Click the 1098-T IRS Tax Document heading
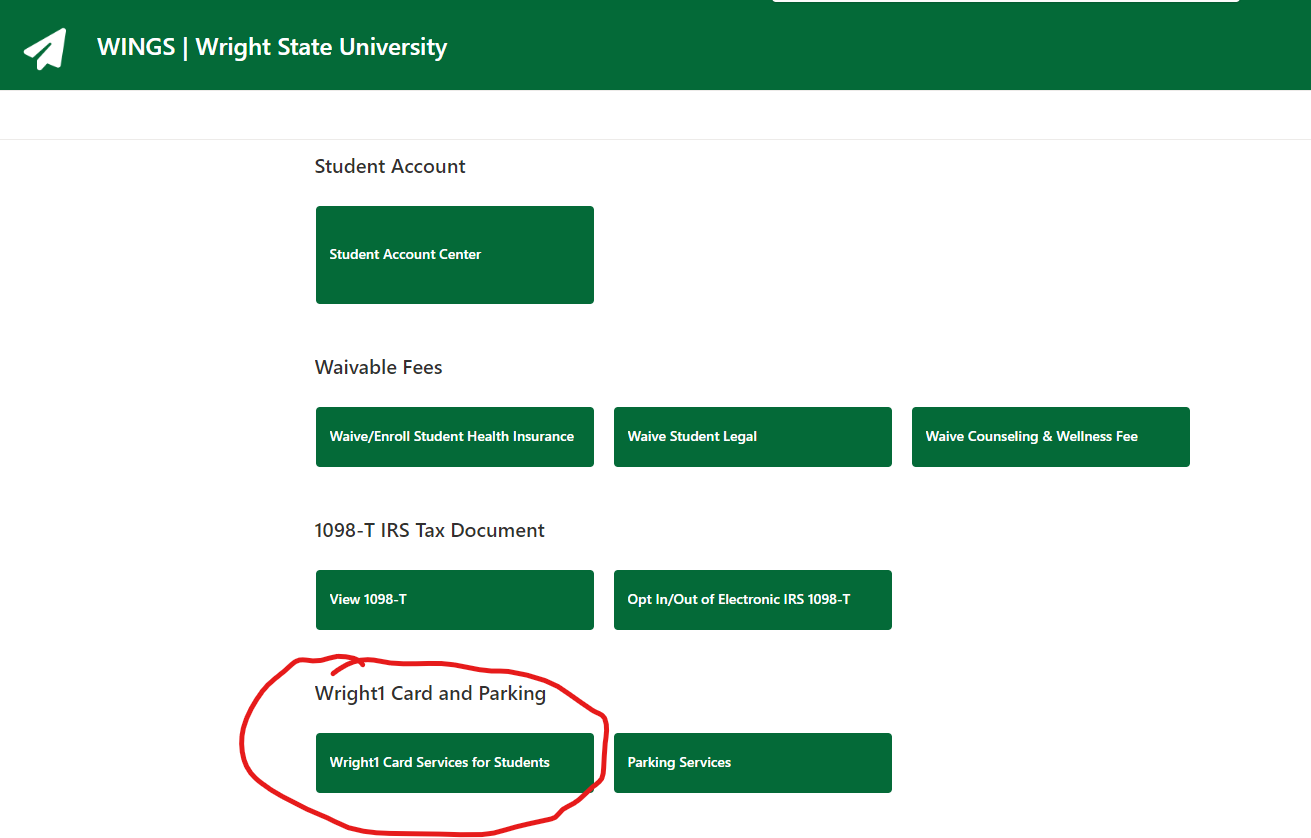 point(430,530)
